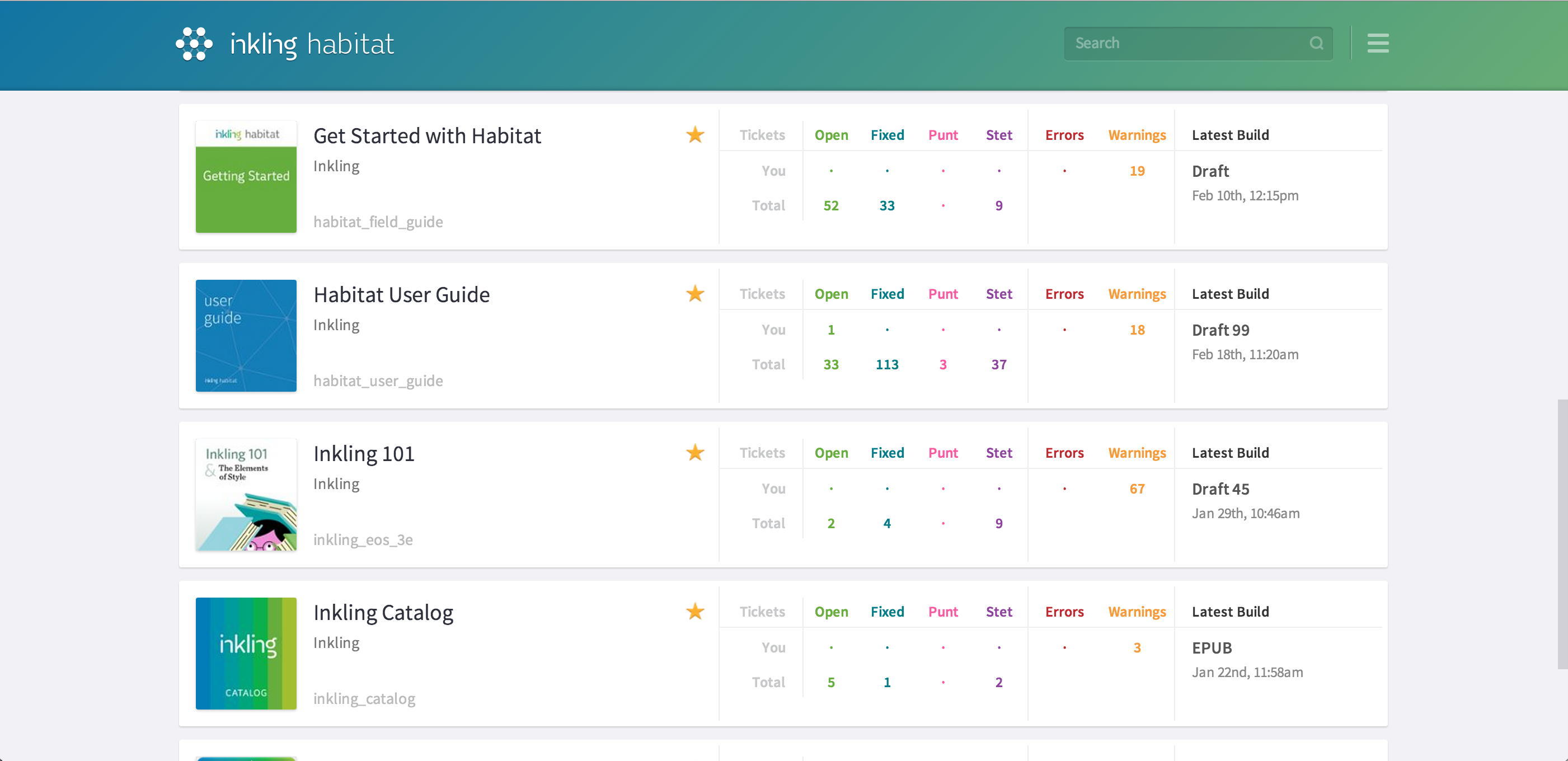Click warnings count 19
1568x761 pixels.
[x=1137, y=171]
